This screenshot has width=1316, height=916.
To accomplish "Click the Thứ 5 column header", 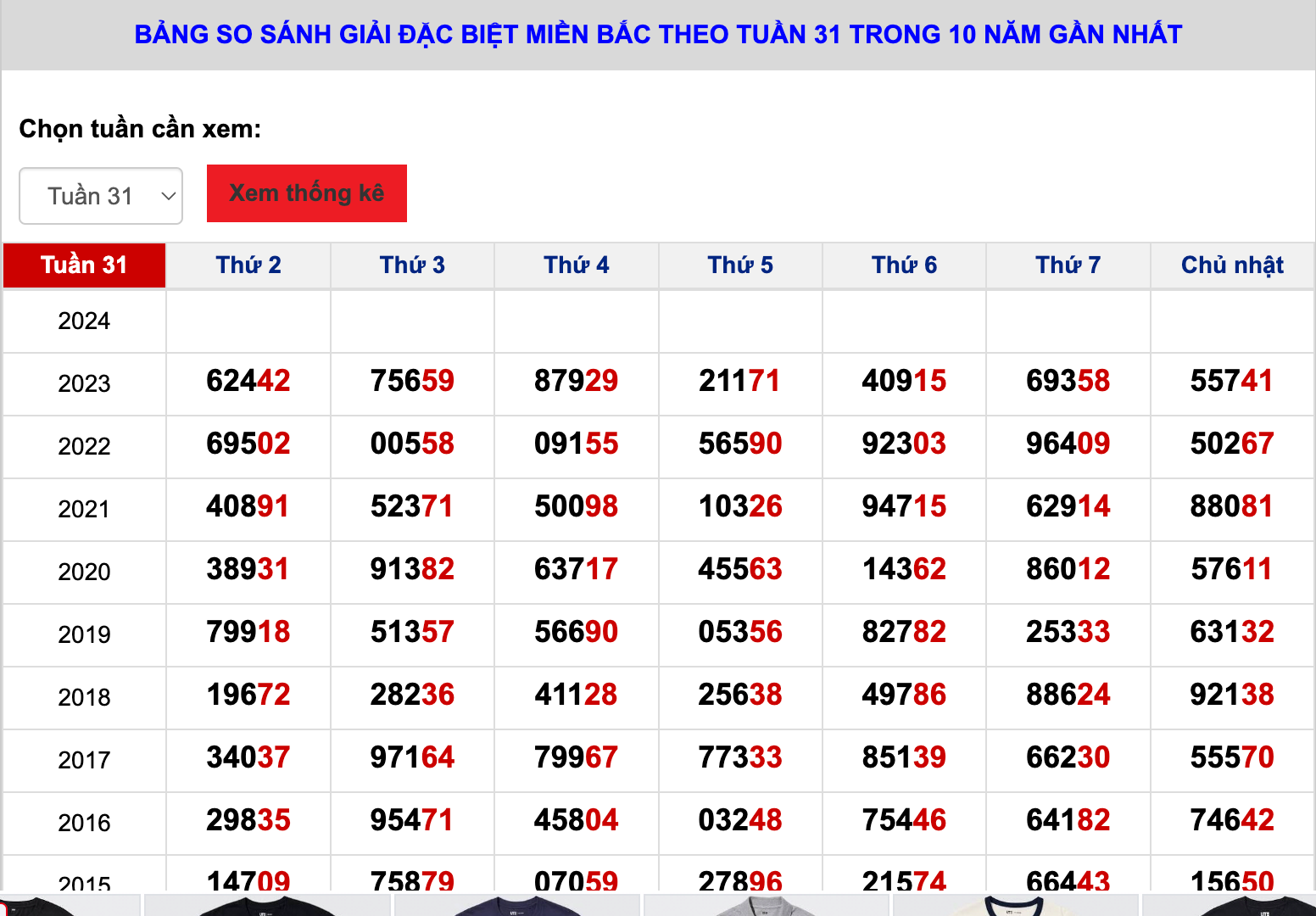I will [740, 265].
